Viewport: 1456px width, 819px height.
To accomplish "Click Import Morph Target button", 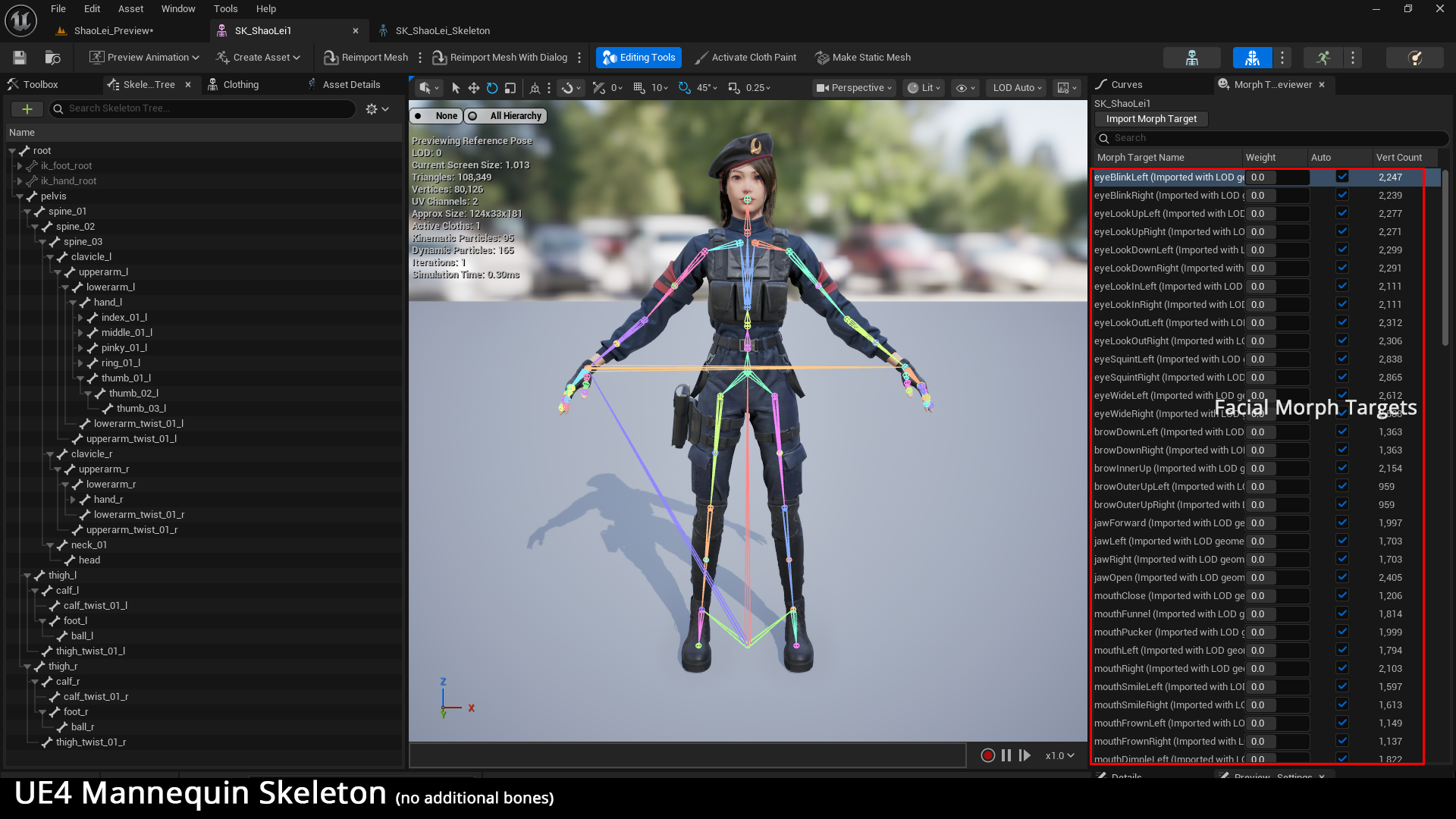I will (1150, 119).
